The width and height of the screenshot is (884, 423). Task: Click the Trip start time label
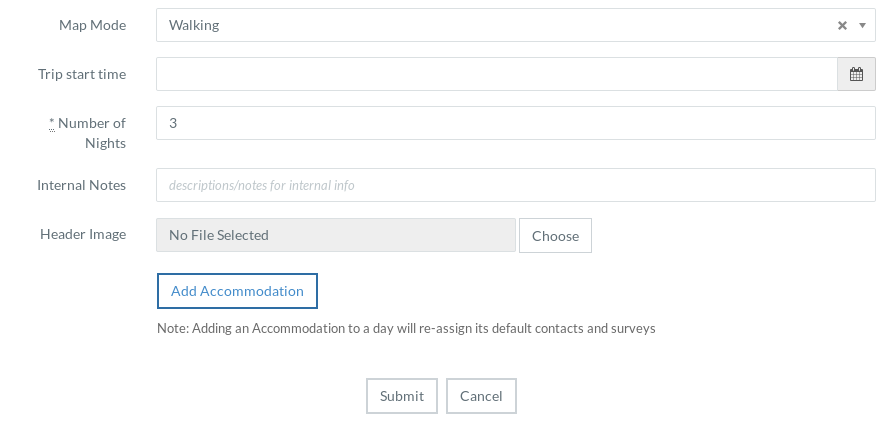point(82,74)
